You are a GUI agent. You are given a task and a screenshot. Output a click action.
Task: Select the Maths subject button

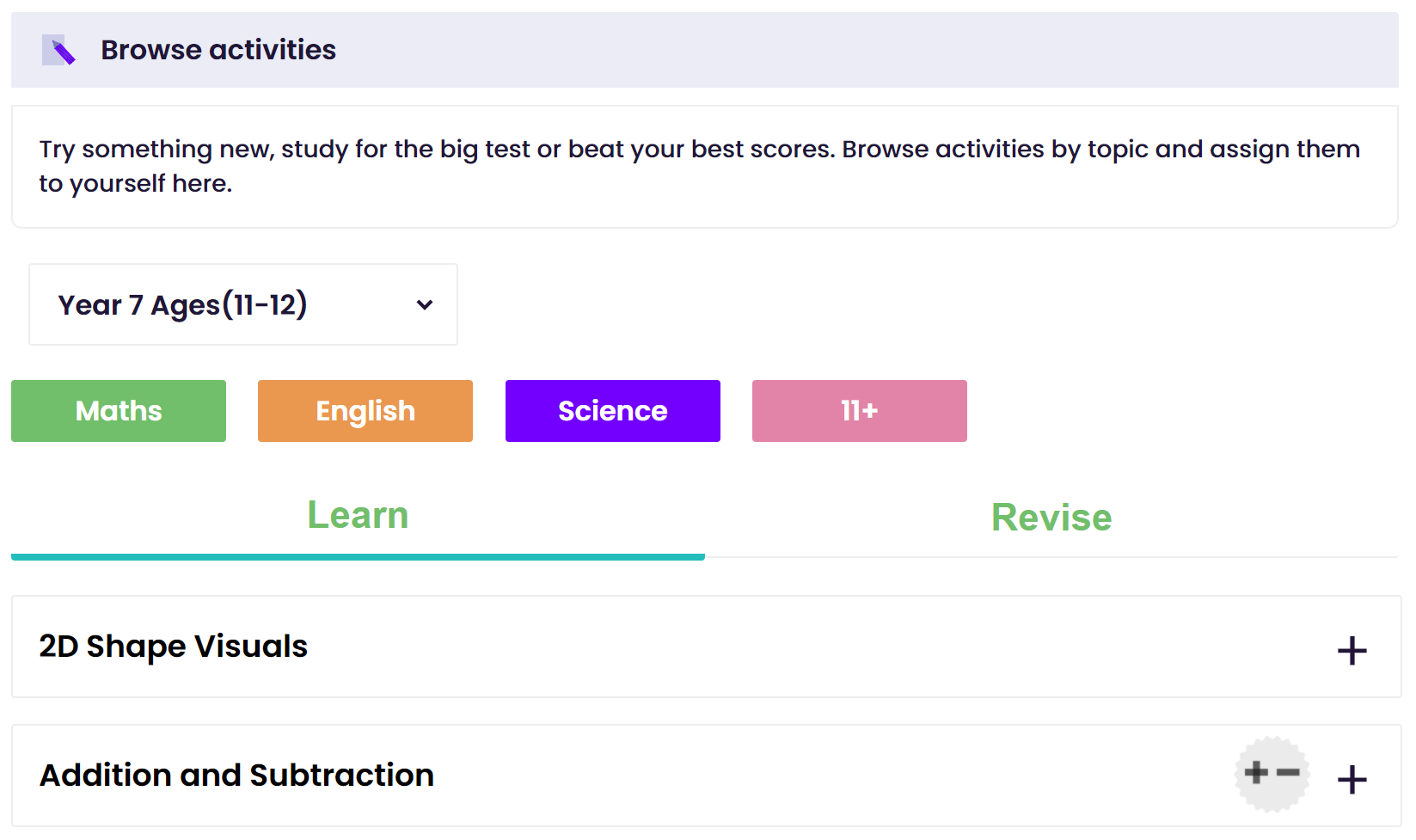click(x=119, y=411)
